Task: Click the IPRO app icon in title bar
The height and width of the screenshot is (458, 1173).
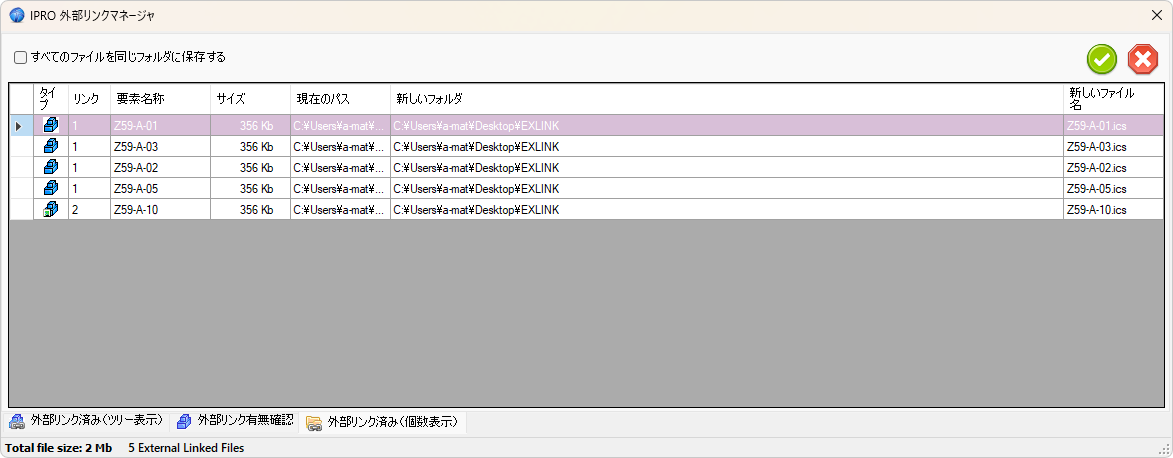Action: [x=16, y=15]
